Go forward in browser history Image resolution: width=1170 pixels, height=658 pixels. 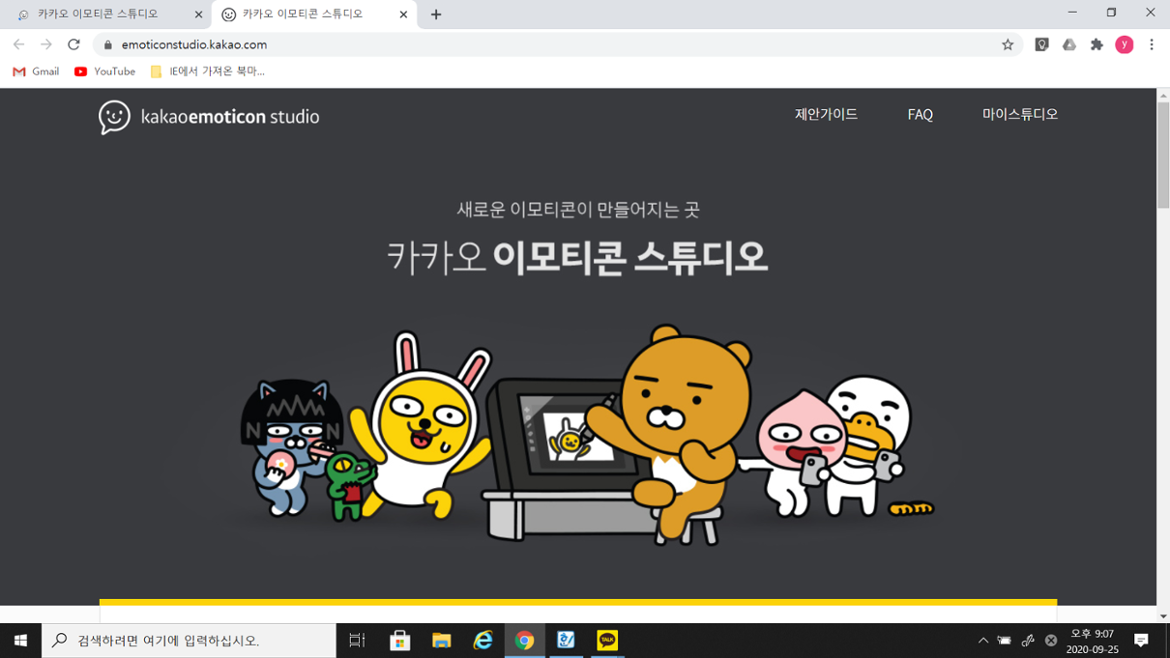coord(46,45)
